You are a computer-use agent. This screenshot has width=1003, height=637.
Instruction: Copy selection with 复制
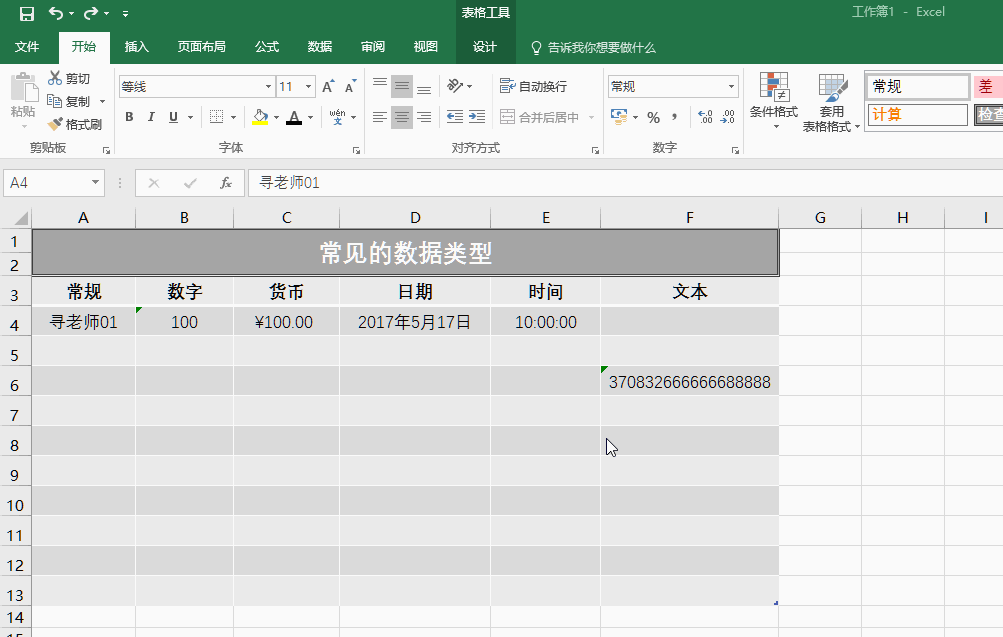point(69,101)
